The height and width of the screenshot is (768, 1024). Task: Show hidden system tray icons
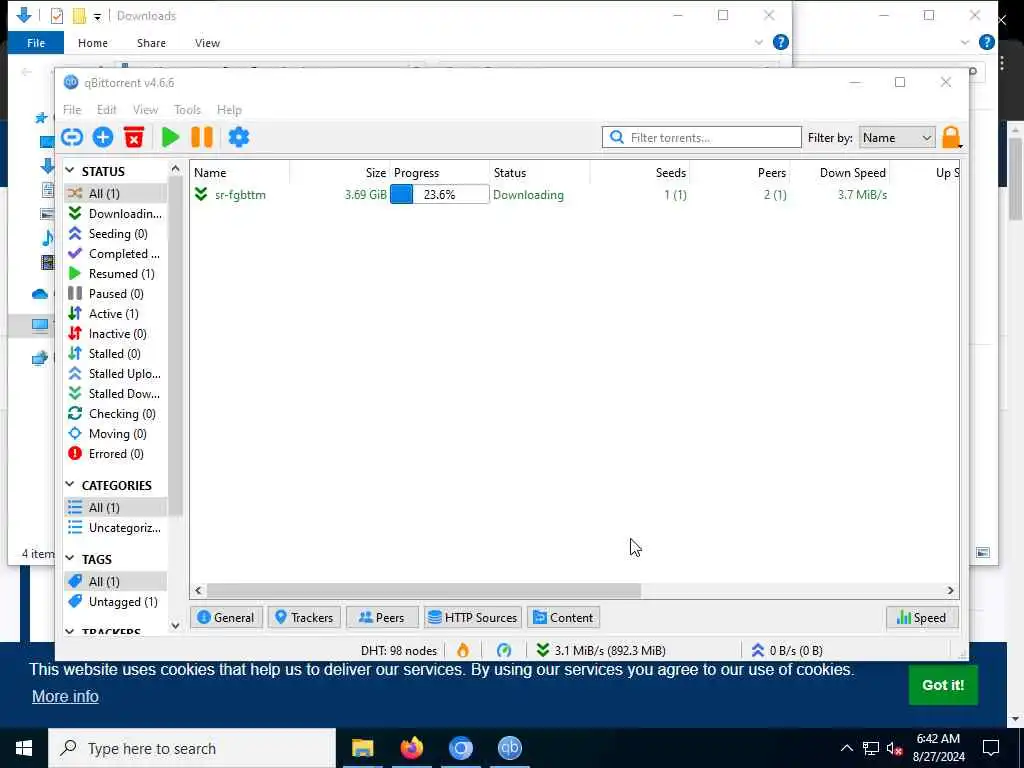pyautogui.click(x=846, y=748)
